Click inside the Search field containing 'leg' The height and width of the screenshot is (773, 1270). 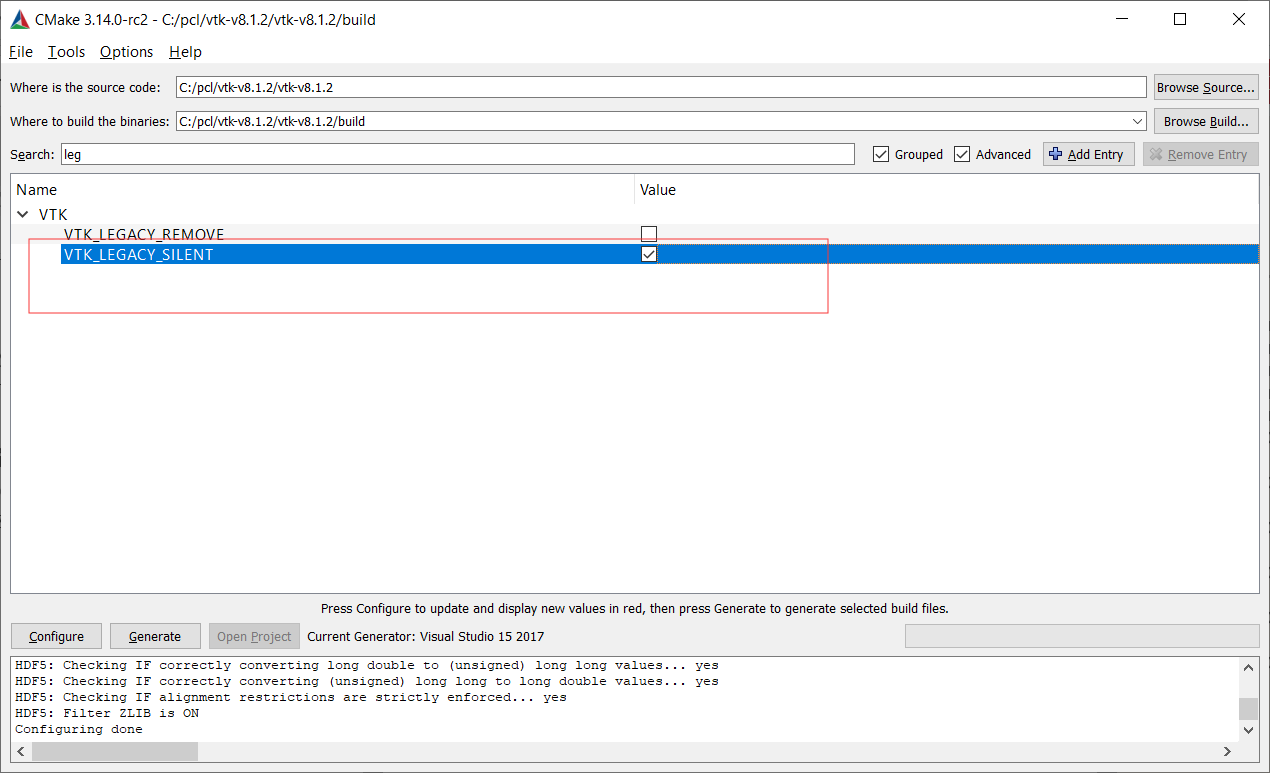pyautogui.click(x=450, y=153)
